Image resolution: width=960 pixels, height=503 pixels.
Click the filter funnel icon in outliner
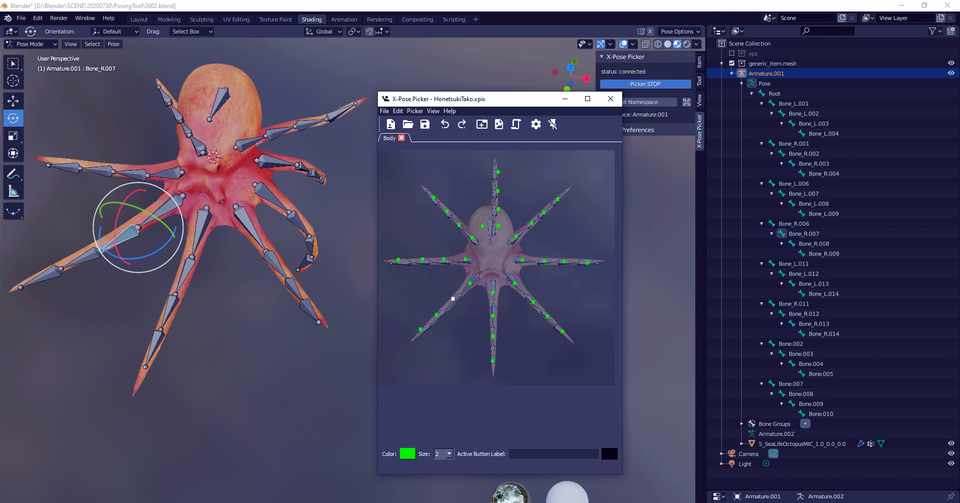click(x=932, y=31)
